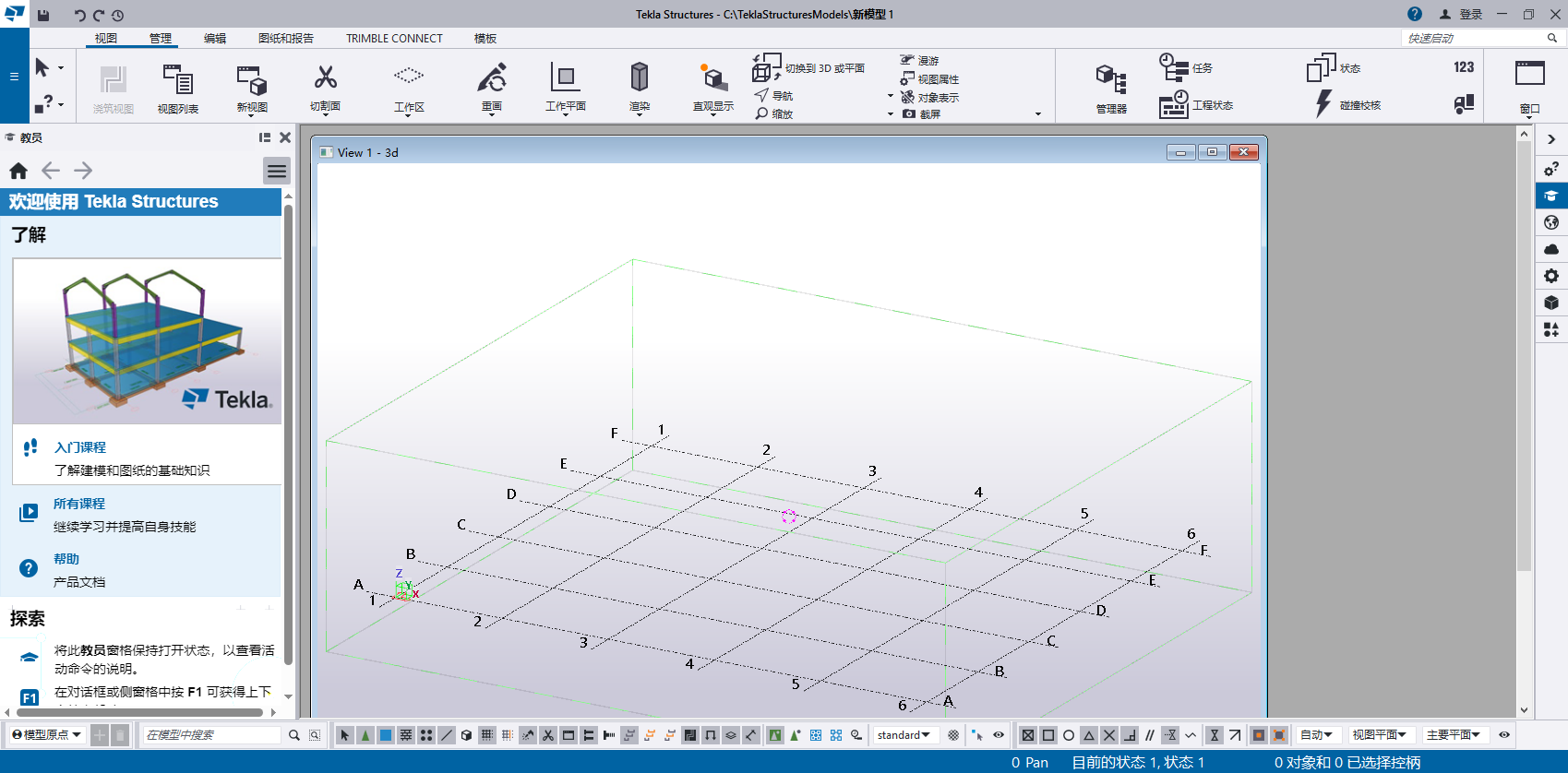Open the 窗口 window tool
The height and width of the screenshot is (773, 1568).
[1529, 89]
